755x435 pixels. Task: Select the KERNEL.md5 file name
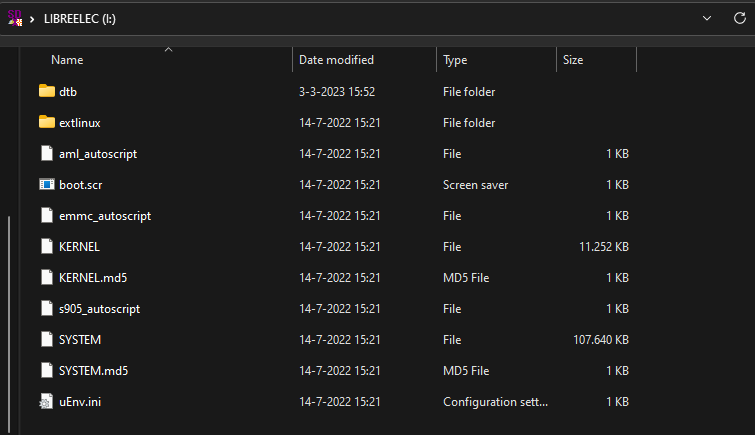click(x=93, y=277)
